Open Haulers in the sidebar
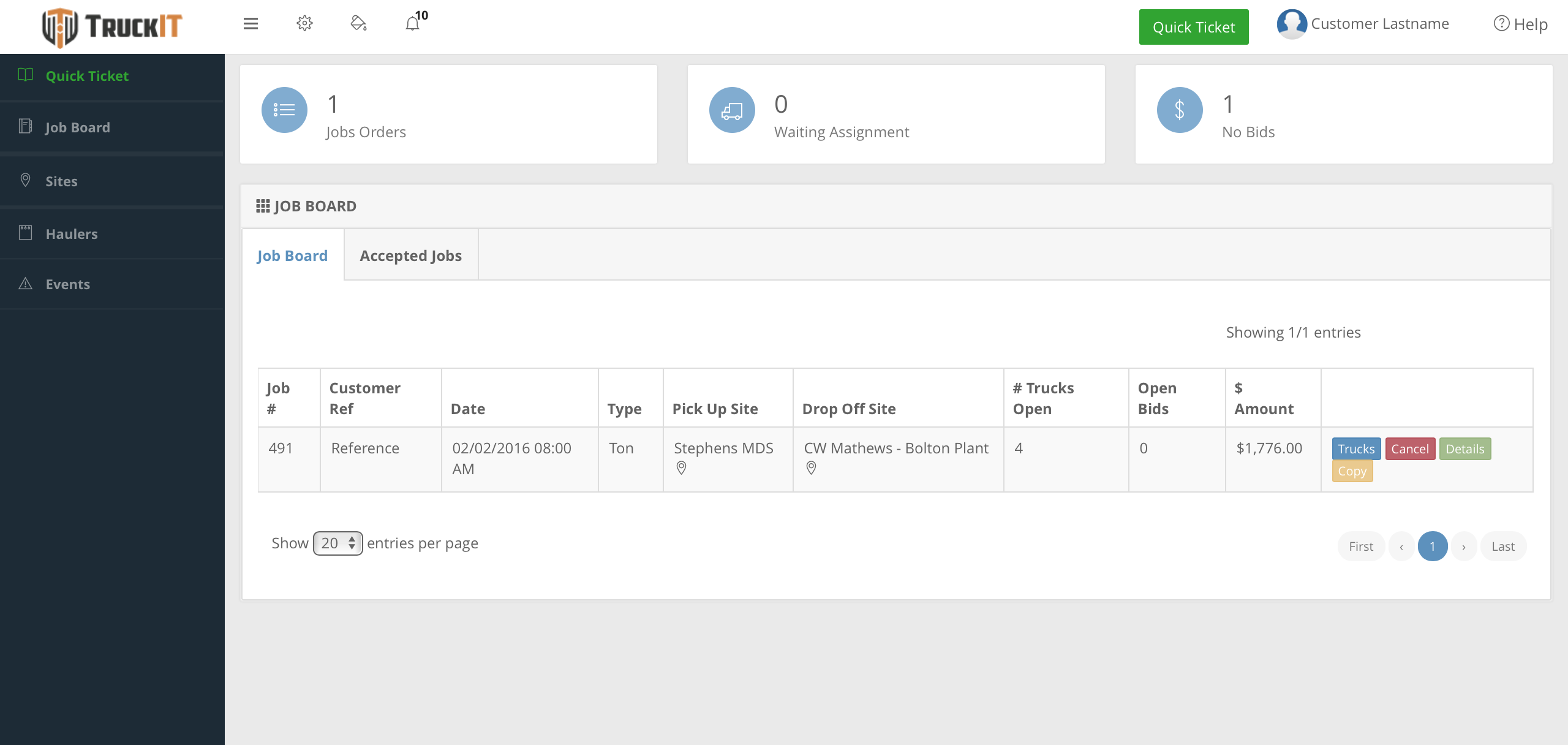Viewport: 1568px width, 745px height. click(x=72, y=234)
